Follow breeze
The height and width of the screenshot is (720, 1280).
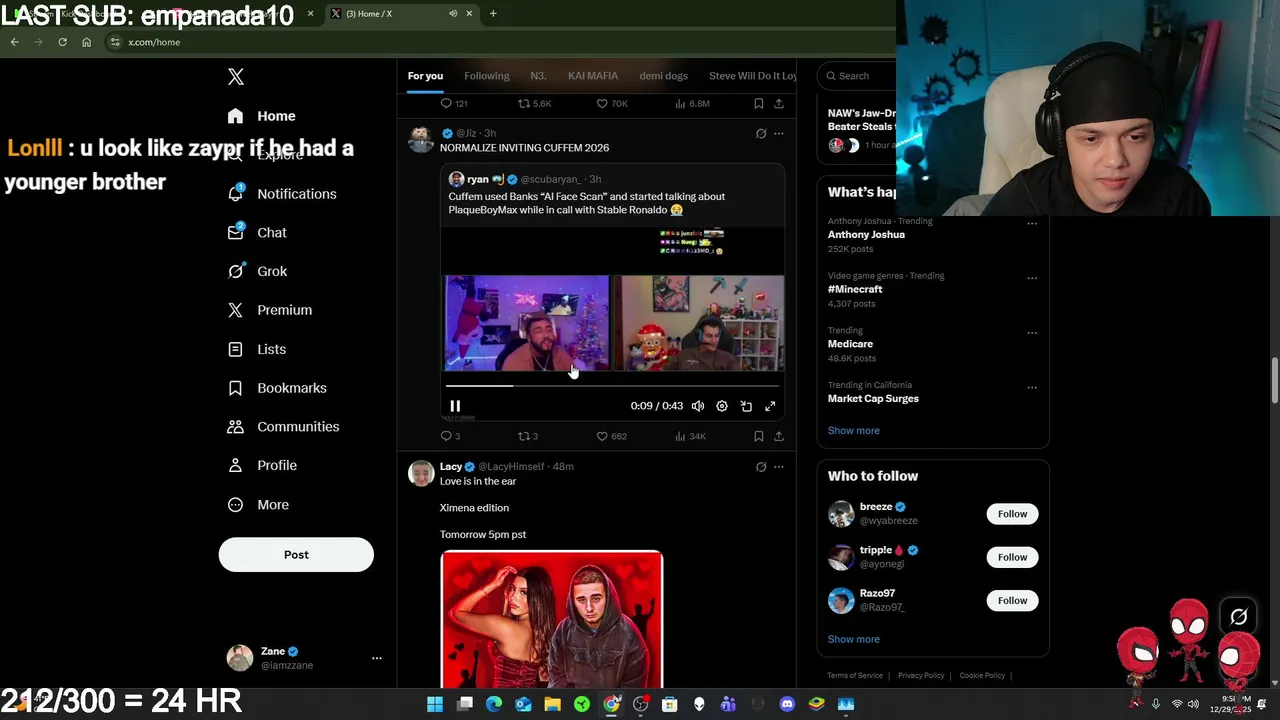(1012, 514)
